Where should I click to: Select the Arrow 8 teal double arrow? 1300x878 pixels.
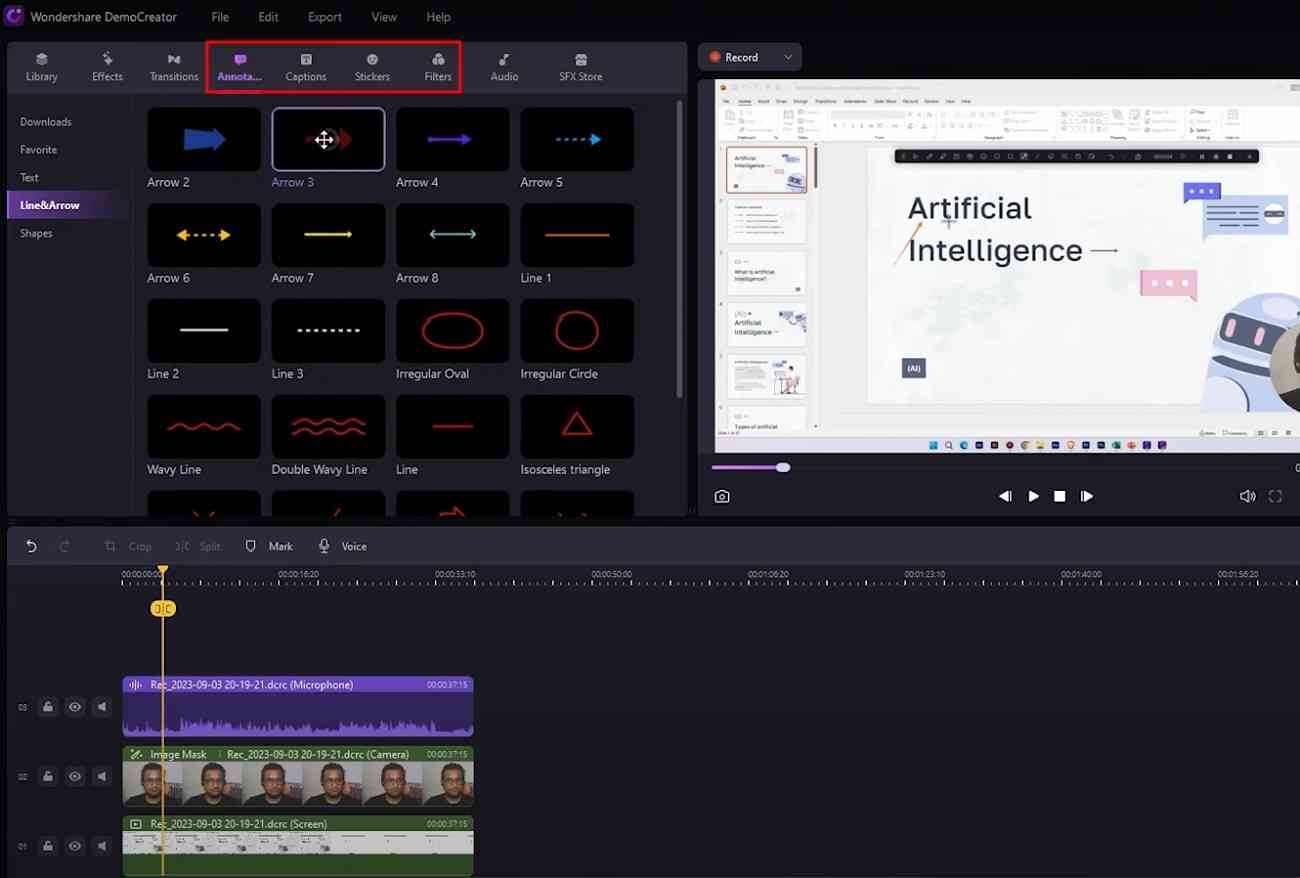(x=452, y=235)
